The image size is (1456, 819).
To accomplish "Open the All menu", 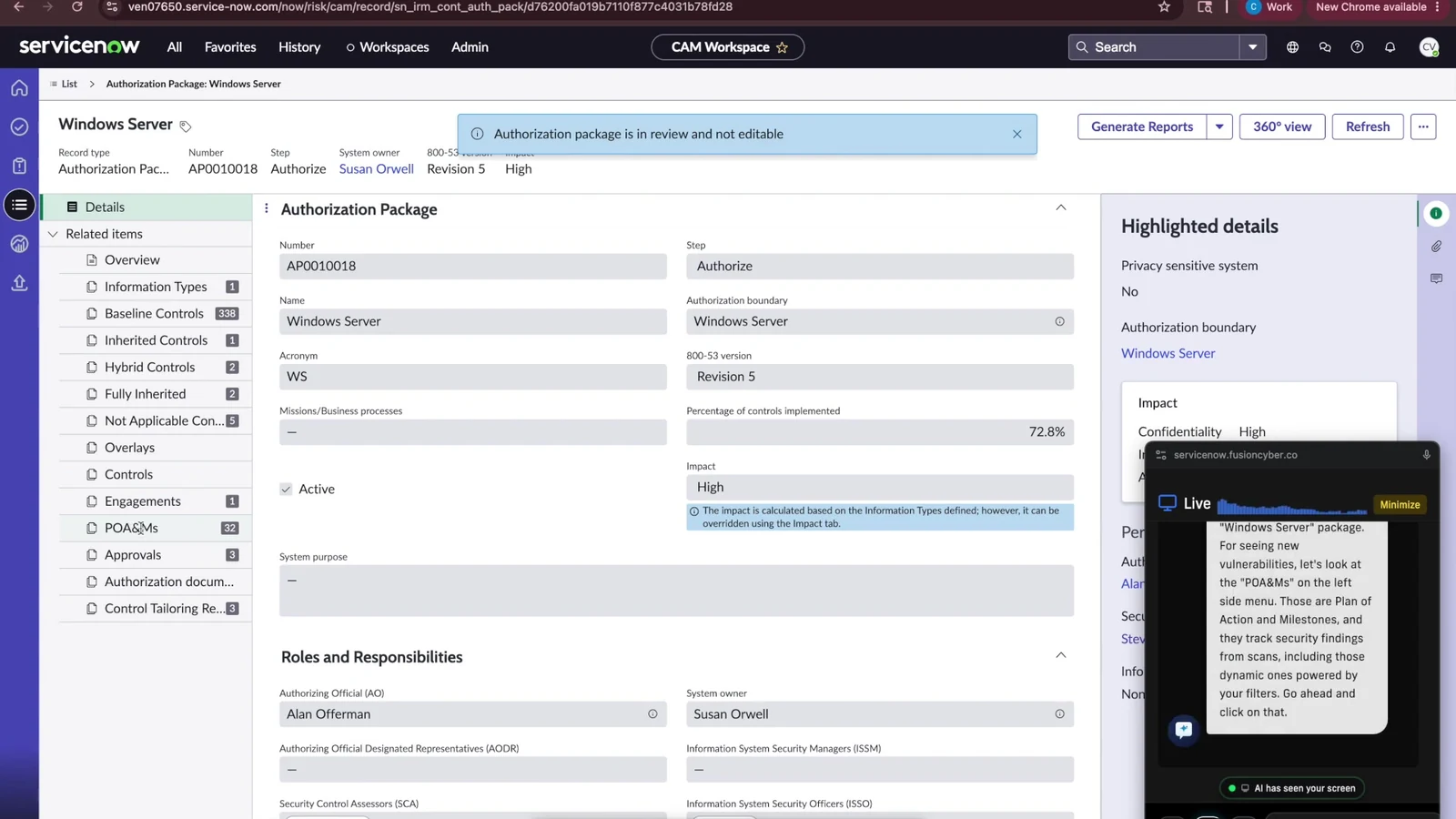I will pos(175,47).
